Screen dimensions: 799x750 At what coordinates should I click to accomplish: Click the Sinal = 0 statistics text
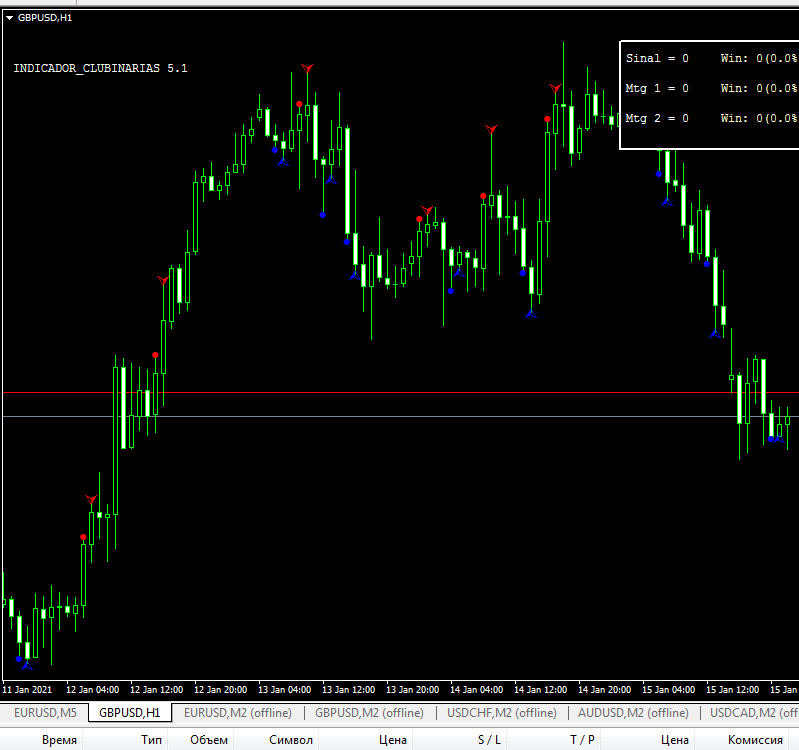657,59
